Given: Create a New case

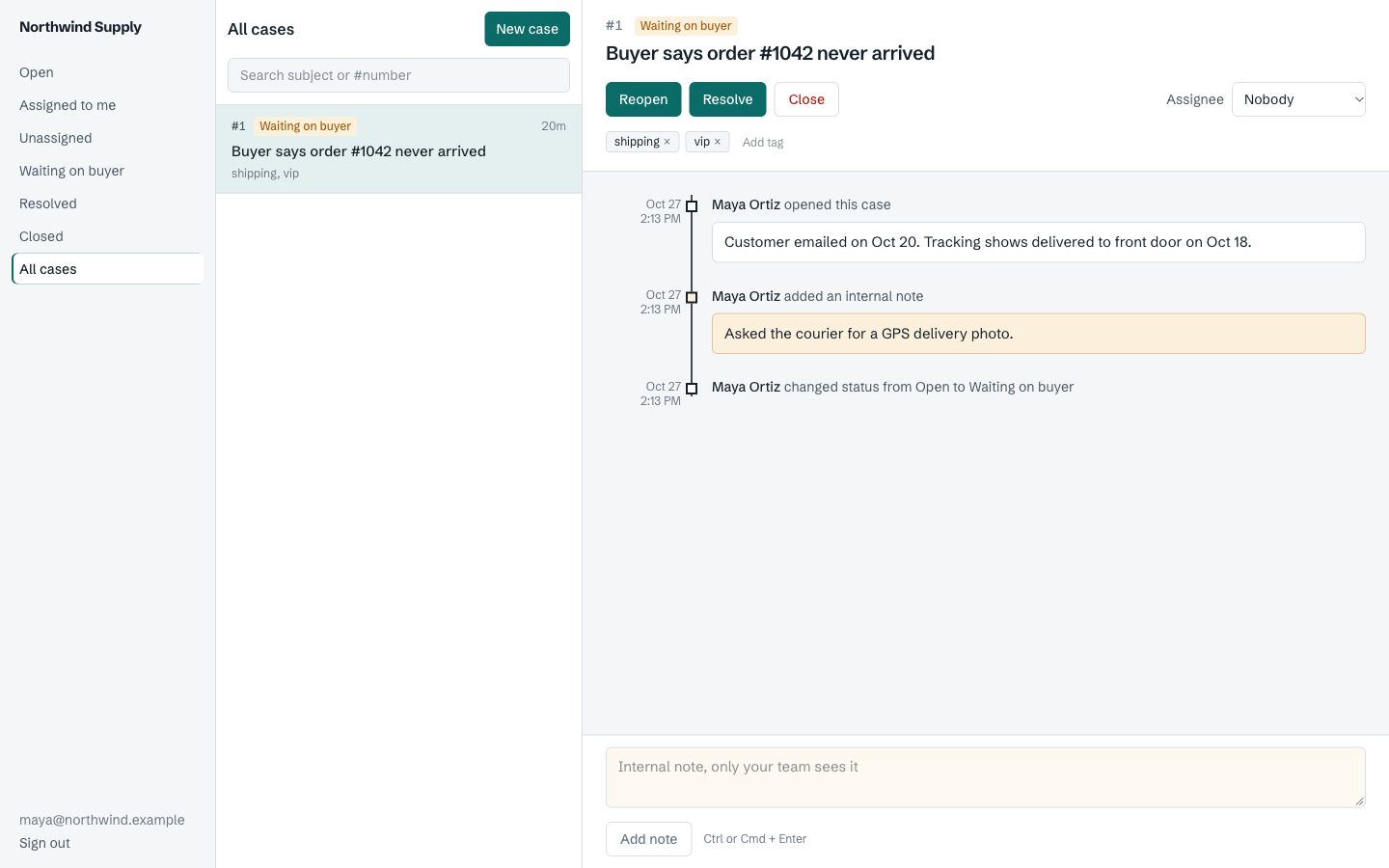Looking at the screenshot, I should (527, 29).
